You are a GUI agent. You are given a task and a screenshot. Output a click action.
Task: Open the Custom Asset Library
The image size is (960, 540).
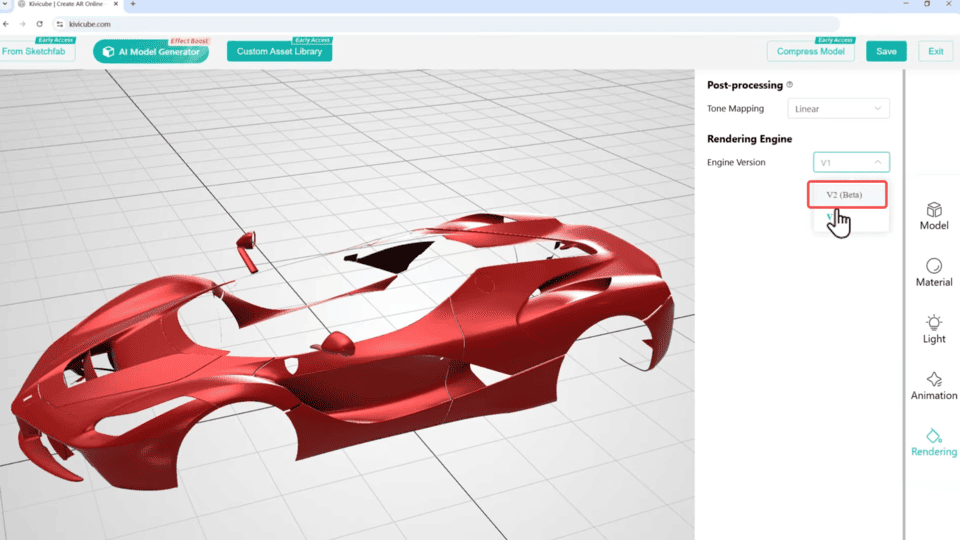pos(279,51)
